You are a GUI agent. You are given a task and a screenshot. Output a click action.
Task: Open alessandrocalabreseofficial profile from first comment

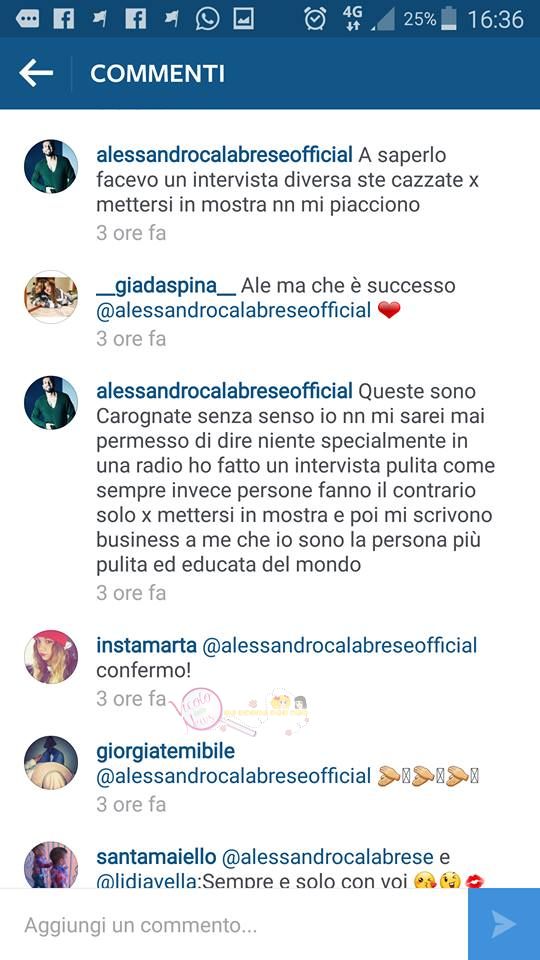pyautogui.click(x=225, y=155)
